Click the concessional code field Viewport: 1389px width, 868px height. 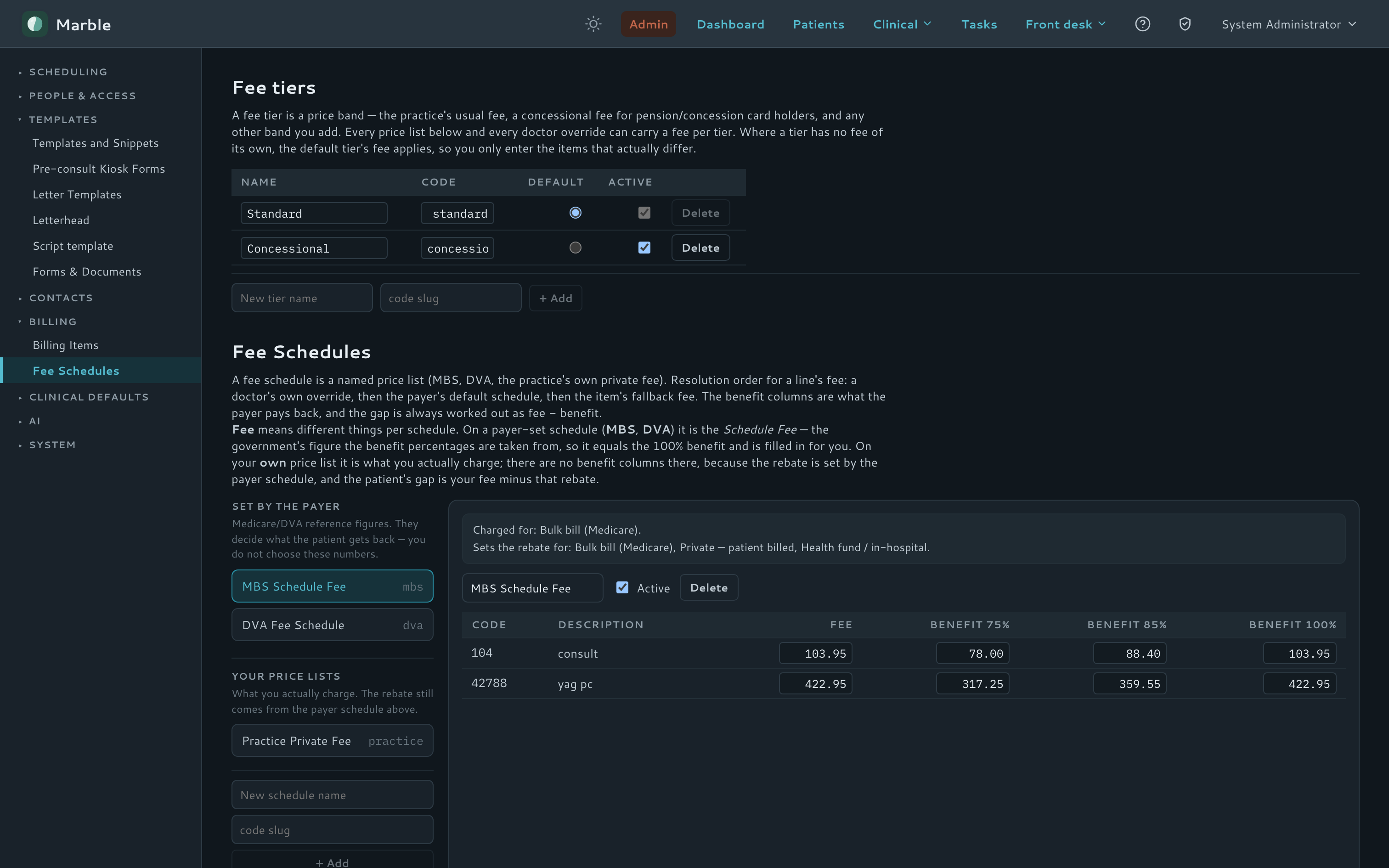tap(457, 248)
